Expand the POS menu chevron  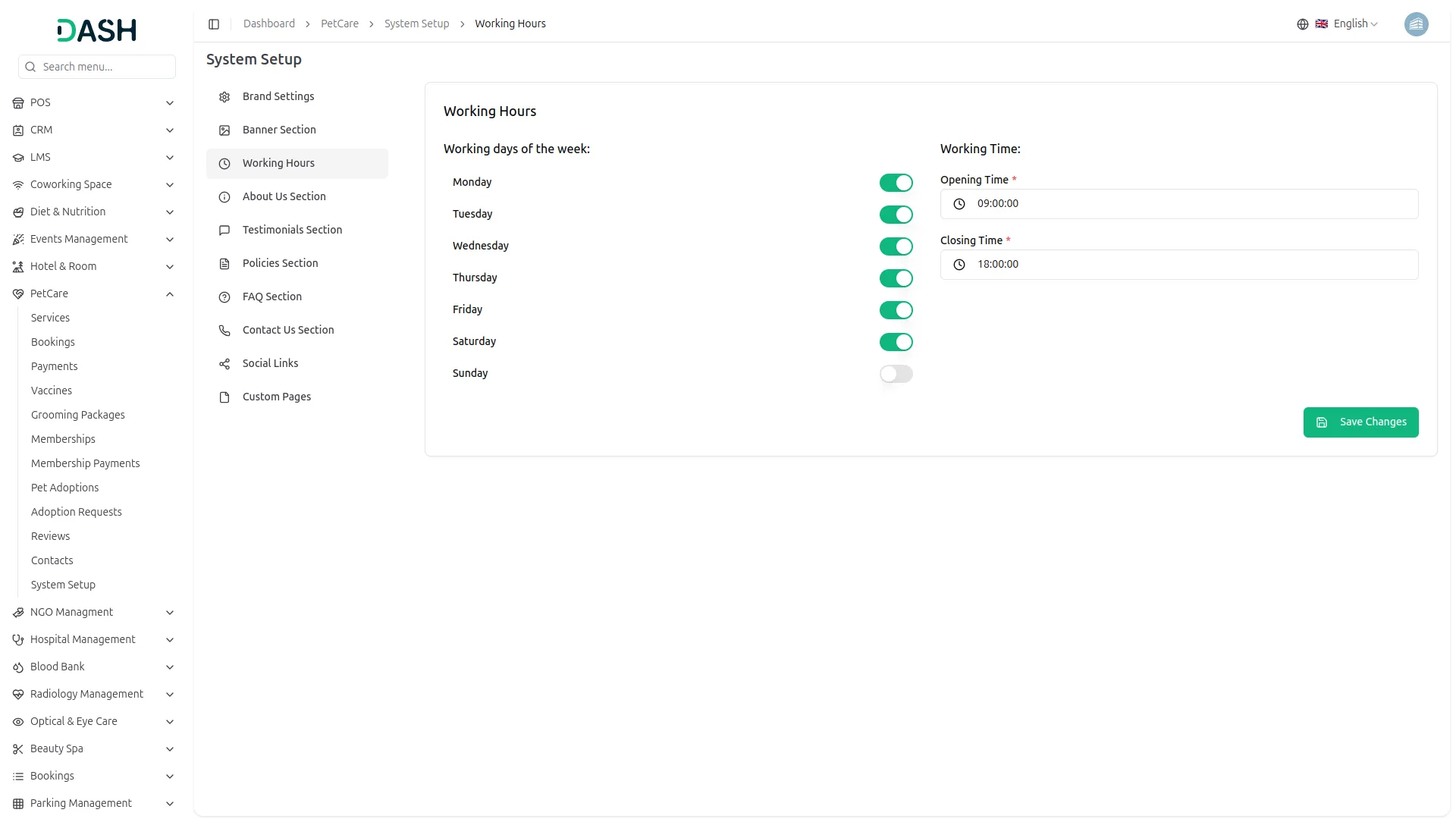coord(170,103)
